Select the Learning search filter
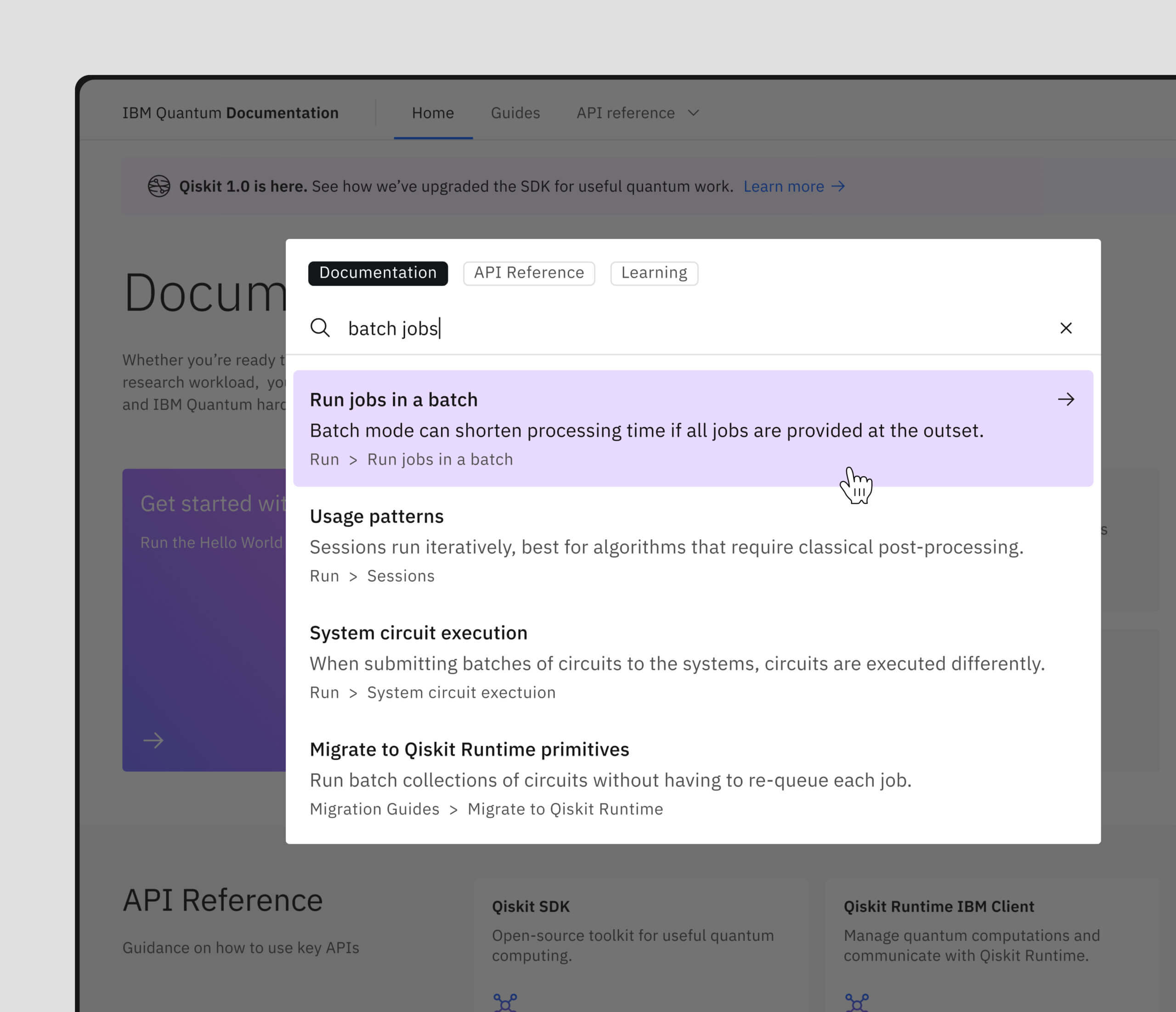This screenshot has width=1176, height=1012. pyautogui.click(x=654, y=273)
